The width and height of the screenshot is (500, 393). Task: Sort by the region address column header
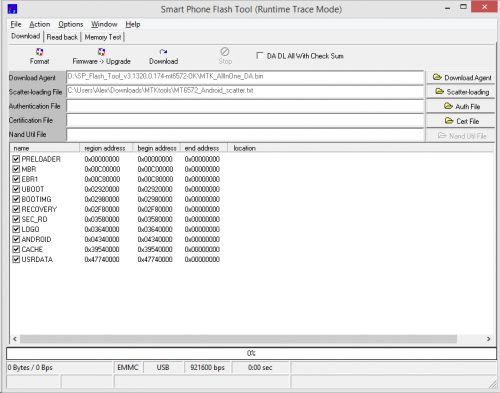pos(106,148)
